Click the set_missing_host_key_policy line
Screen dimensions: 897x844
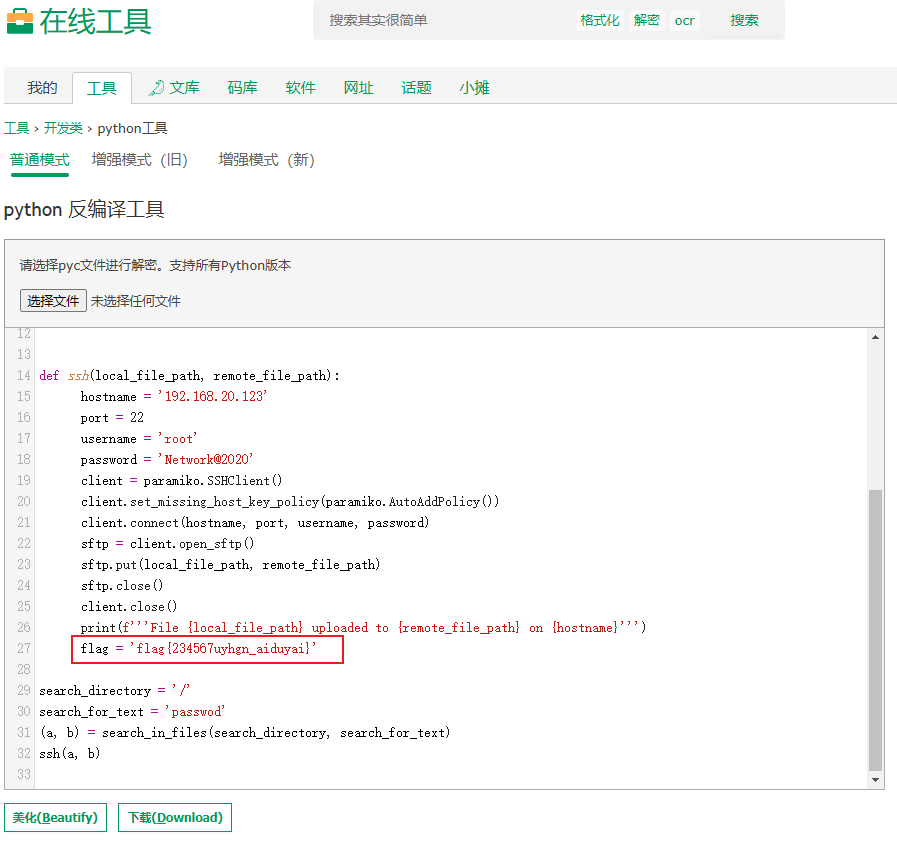290,502
